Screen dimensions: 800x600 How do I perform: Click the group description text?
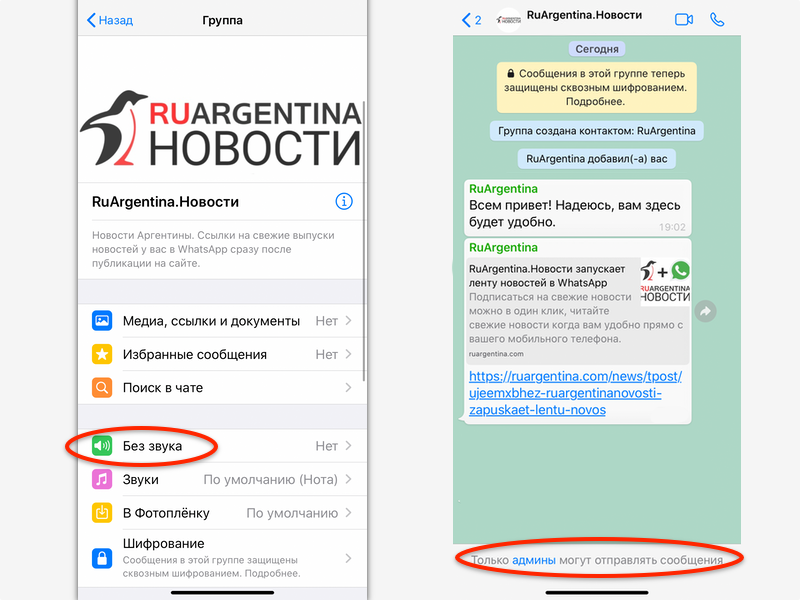213,249
